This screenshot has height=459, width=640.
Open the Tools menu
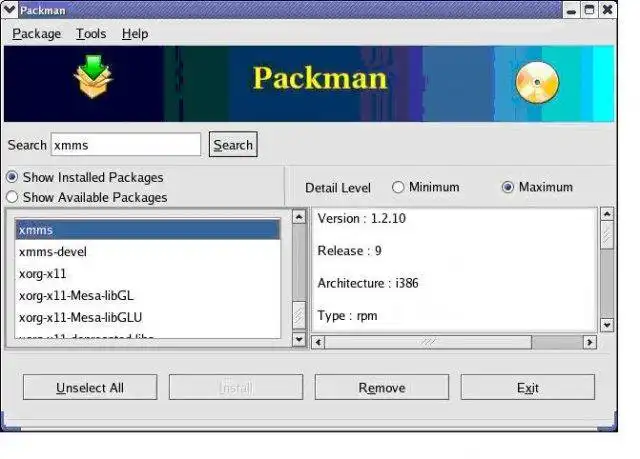(x=91, y=34)
